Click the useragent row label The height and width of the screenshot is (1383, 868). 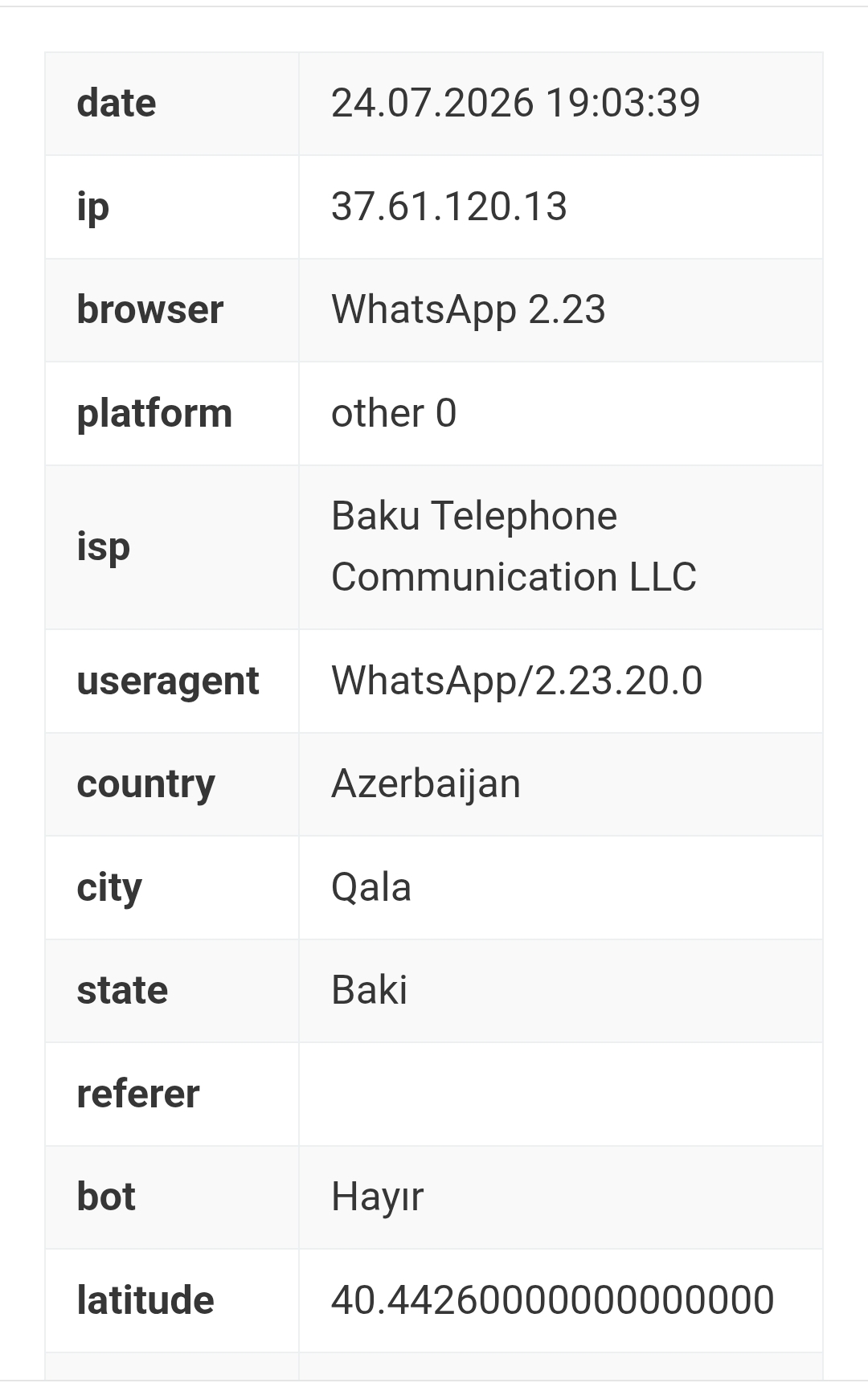tap(167, 682)
